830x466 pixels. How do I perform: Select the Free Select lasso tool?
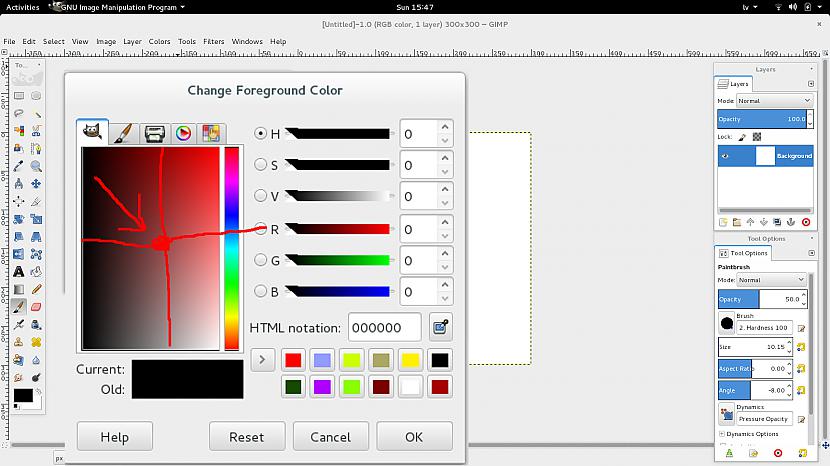tap(19, 113)
